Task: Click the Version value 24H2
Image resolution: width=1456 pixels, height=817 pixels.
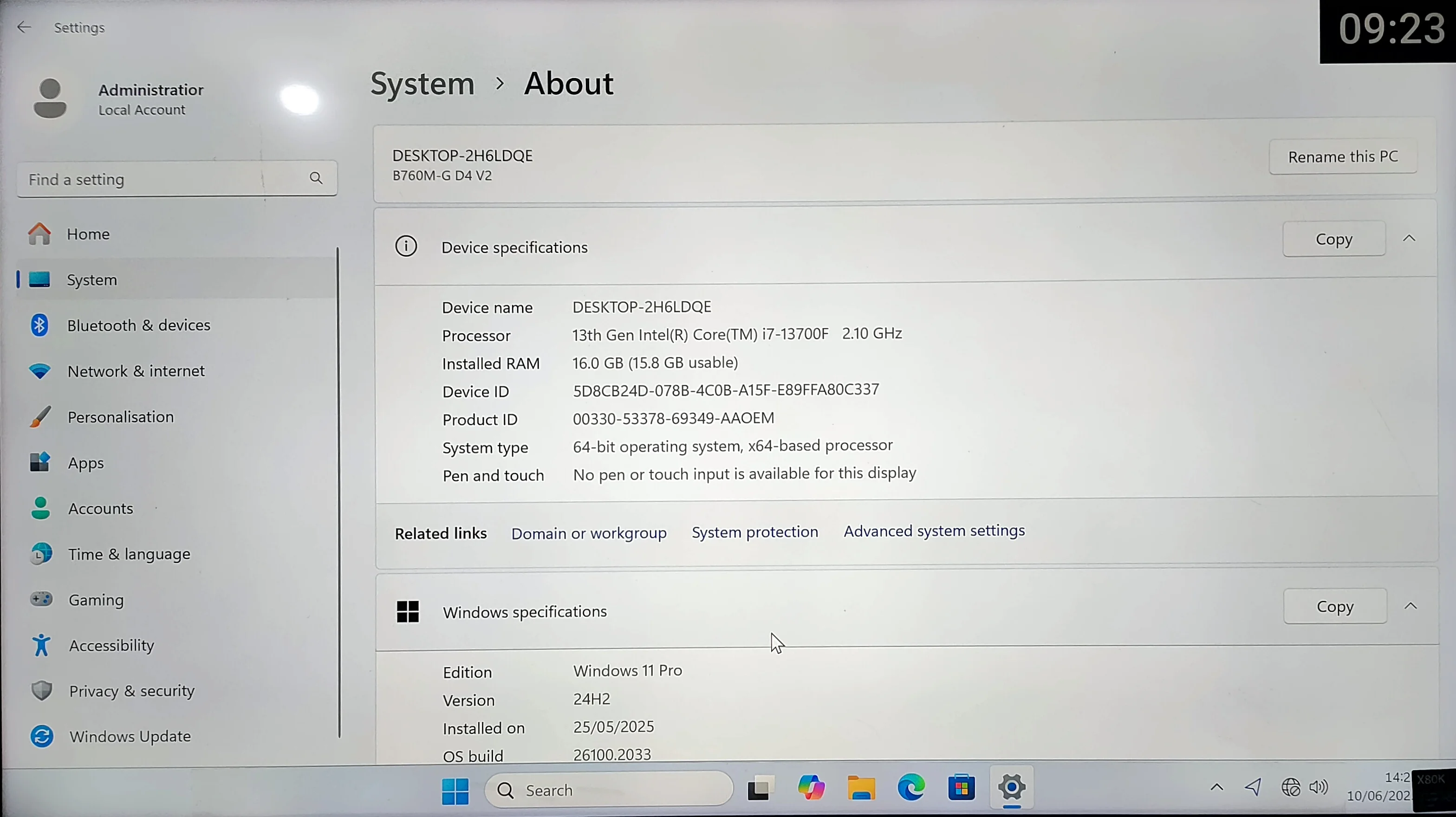Action: point(592,699)
